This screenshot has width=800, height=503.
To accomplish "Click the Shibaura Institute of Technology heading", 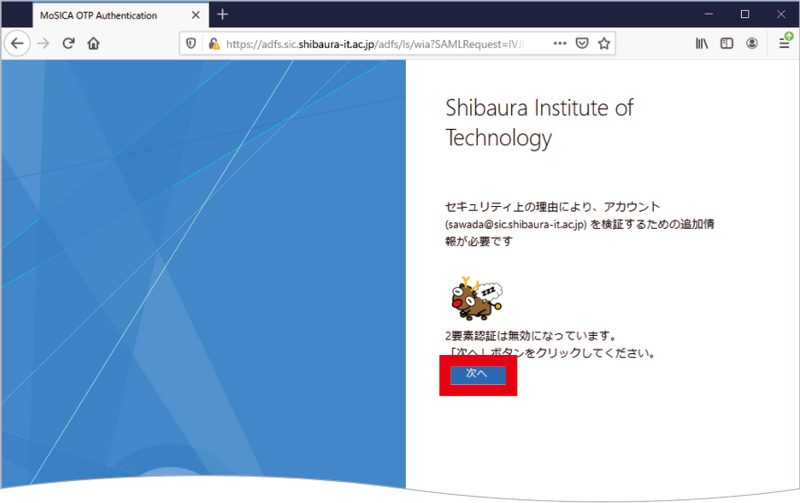I will [539, 123].
